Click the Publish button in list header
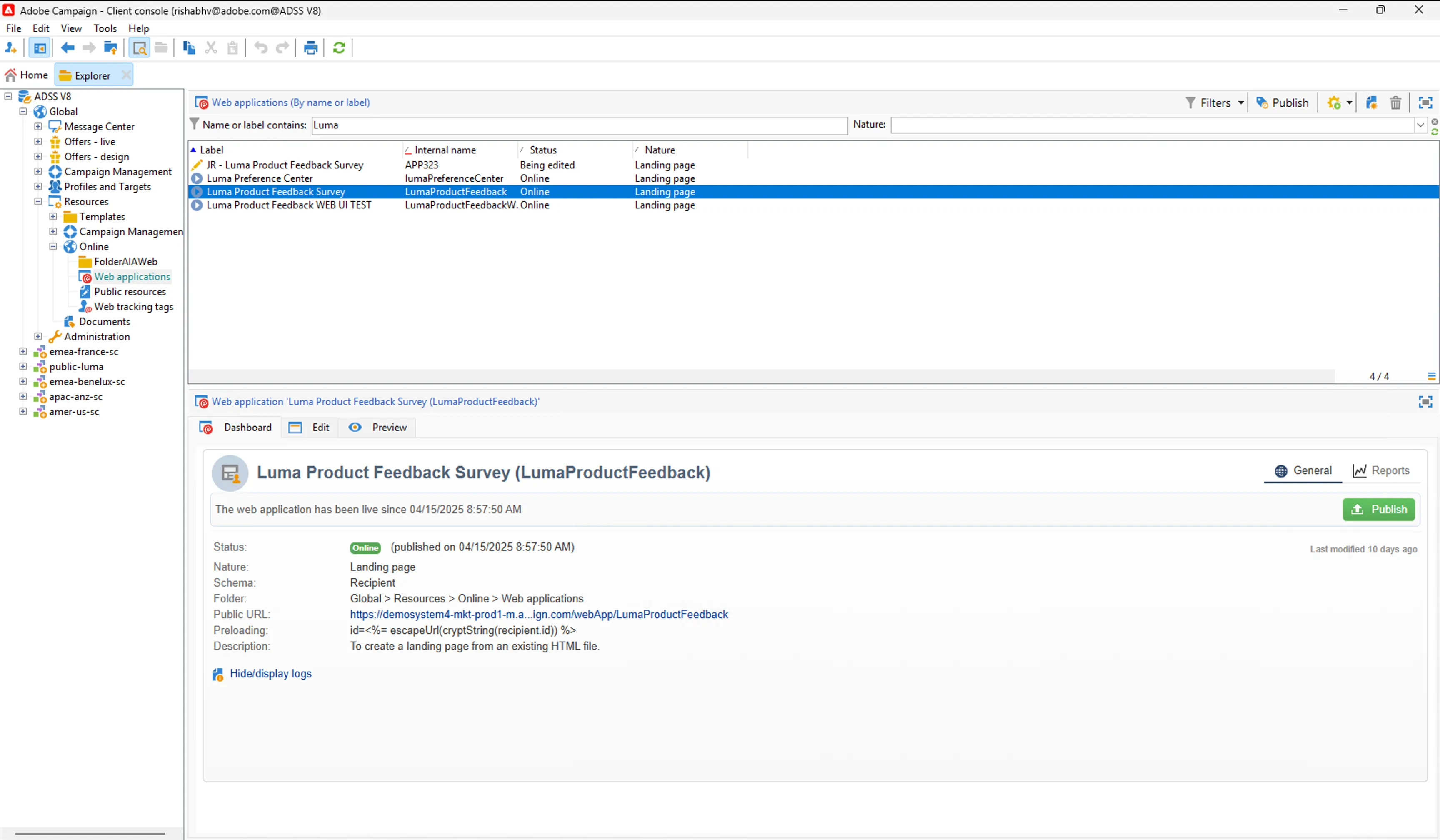 click(x=1282, y=103)
